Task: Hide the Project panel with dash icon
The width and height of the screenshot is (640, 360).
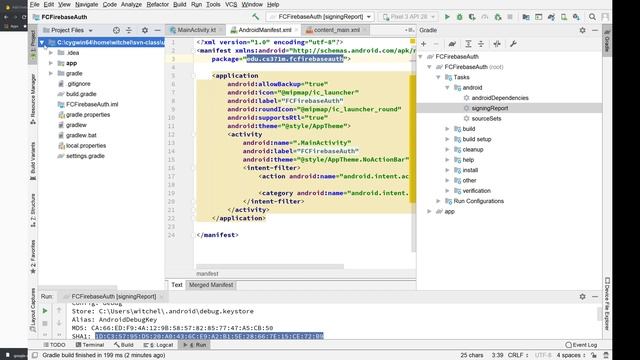Action: click(x=157, y=30)
